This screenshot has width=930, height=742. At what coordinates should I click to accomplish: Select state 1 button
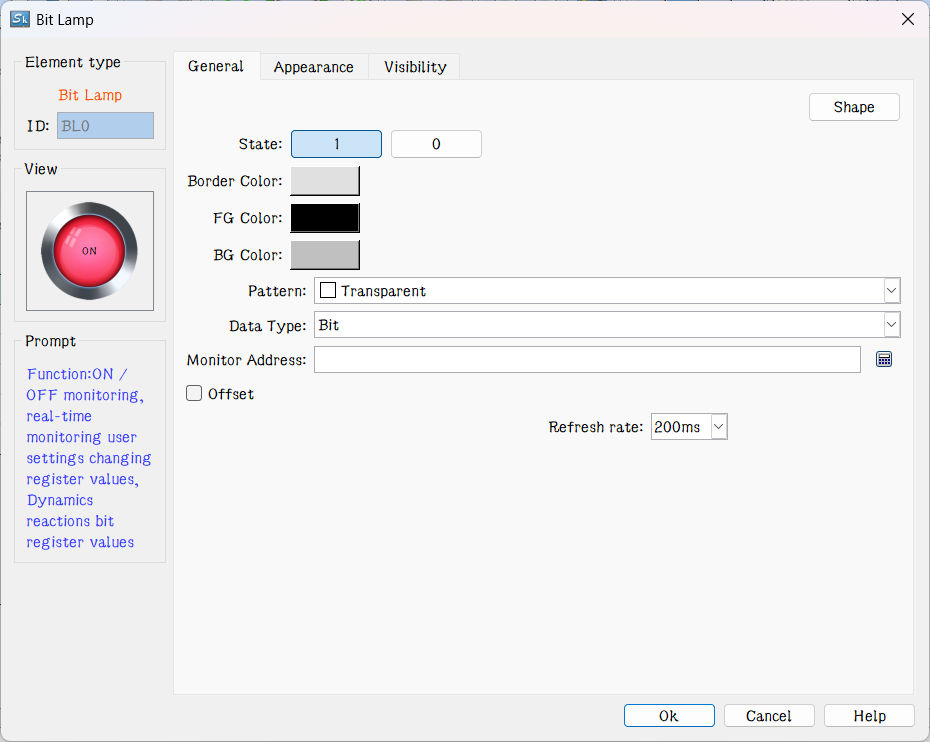point(336,143)
